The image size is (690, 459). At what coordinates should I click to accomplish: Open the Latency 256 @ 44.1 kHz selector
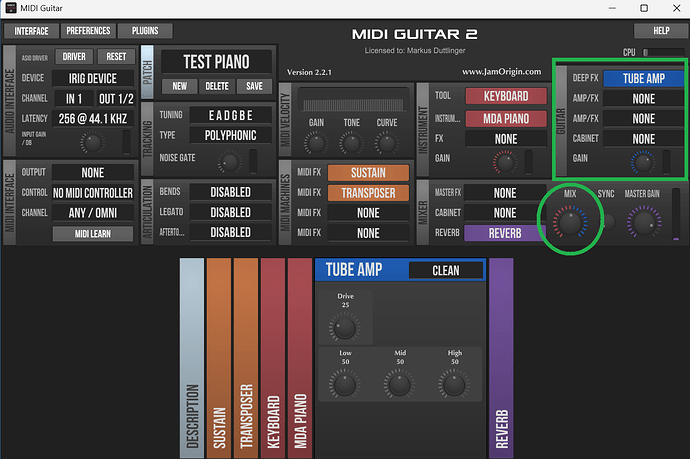pos(93,119)
